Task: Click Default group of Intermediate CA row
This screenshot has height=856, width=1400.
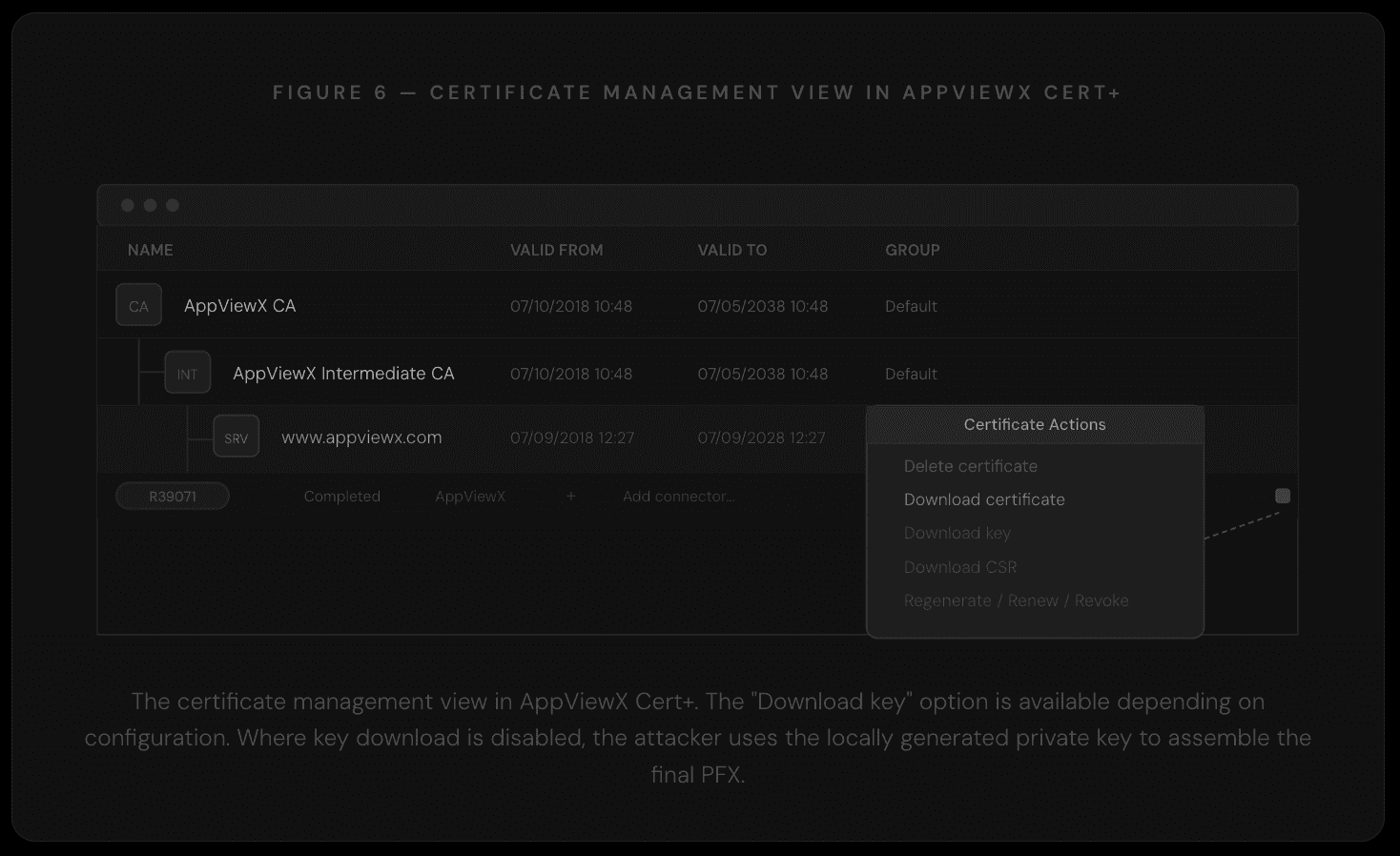Action: click(x=911, y=374)
